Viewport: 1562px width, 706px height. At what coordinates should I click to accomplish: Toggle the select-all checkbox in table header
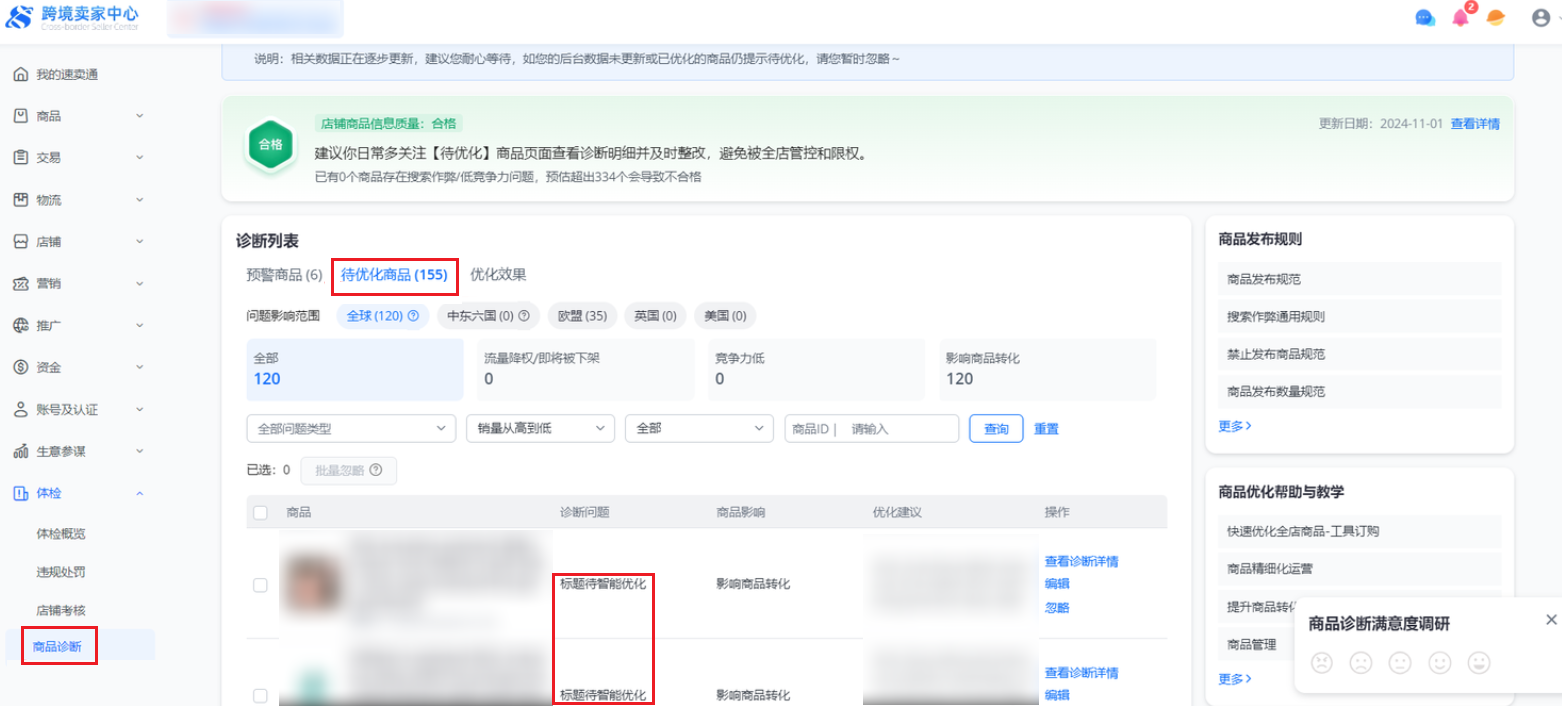click(x=260, y=512)
